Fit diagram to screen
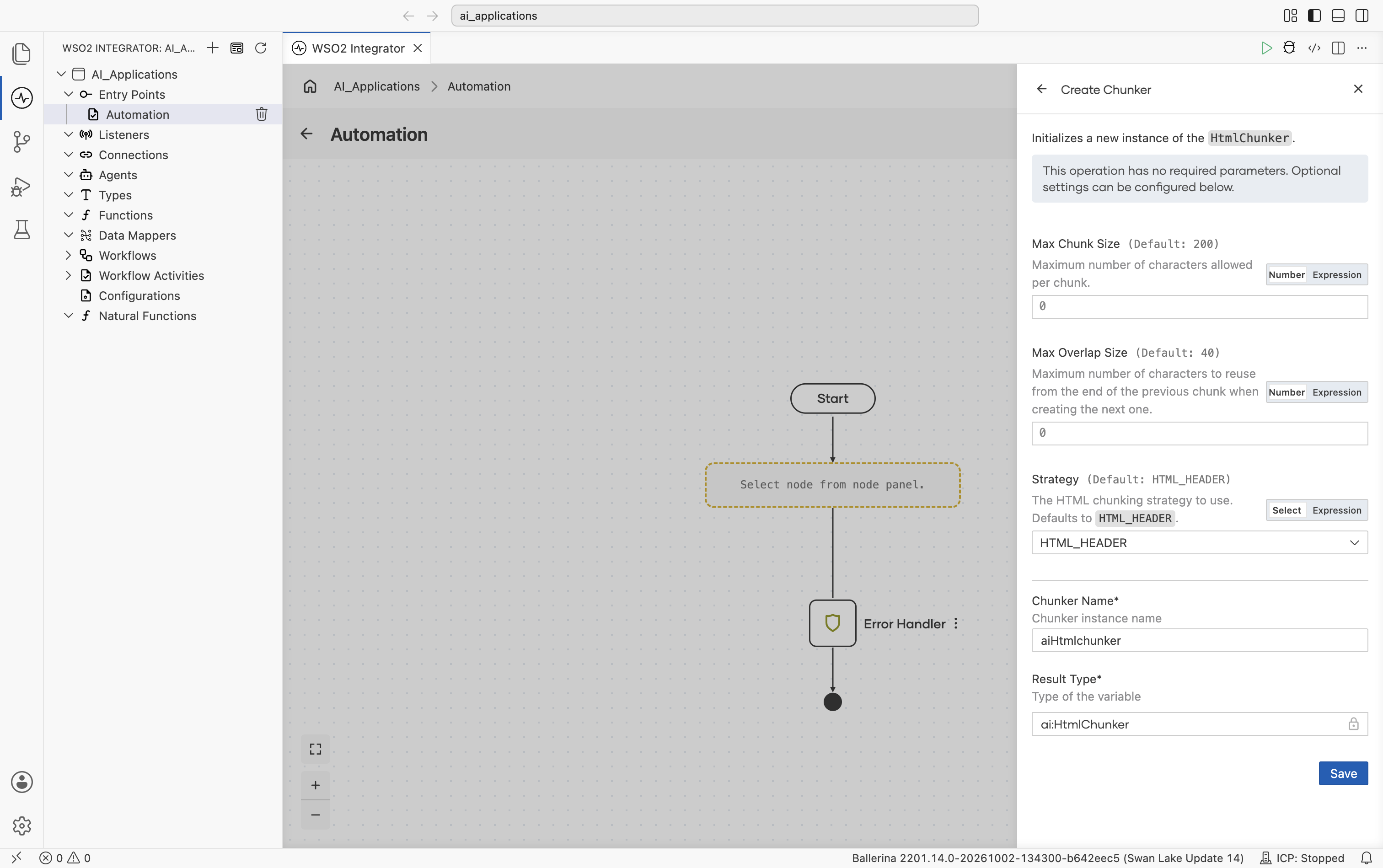This screenshot has width=1383, height=868. point(315,749)
